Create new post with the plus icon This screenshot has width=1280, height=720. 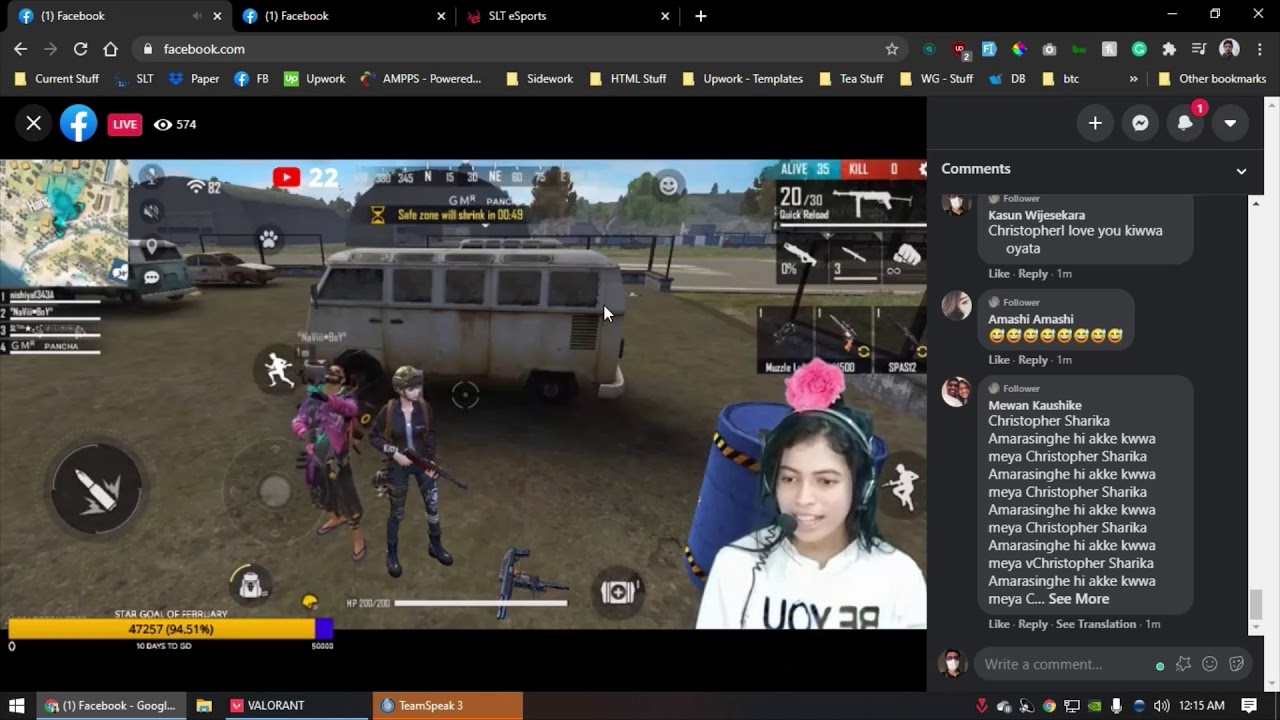tap(1095, 123)
